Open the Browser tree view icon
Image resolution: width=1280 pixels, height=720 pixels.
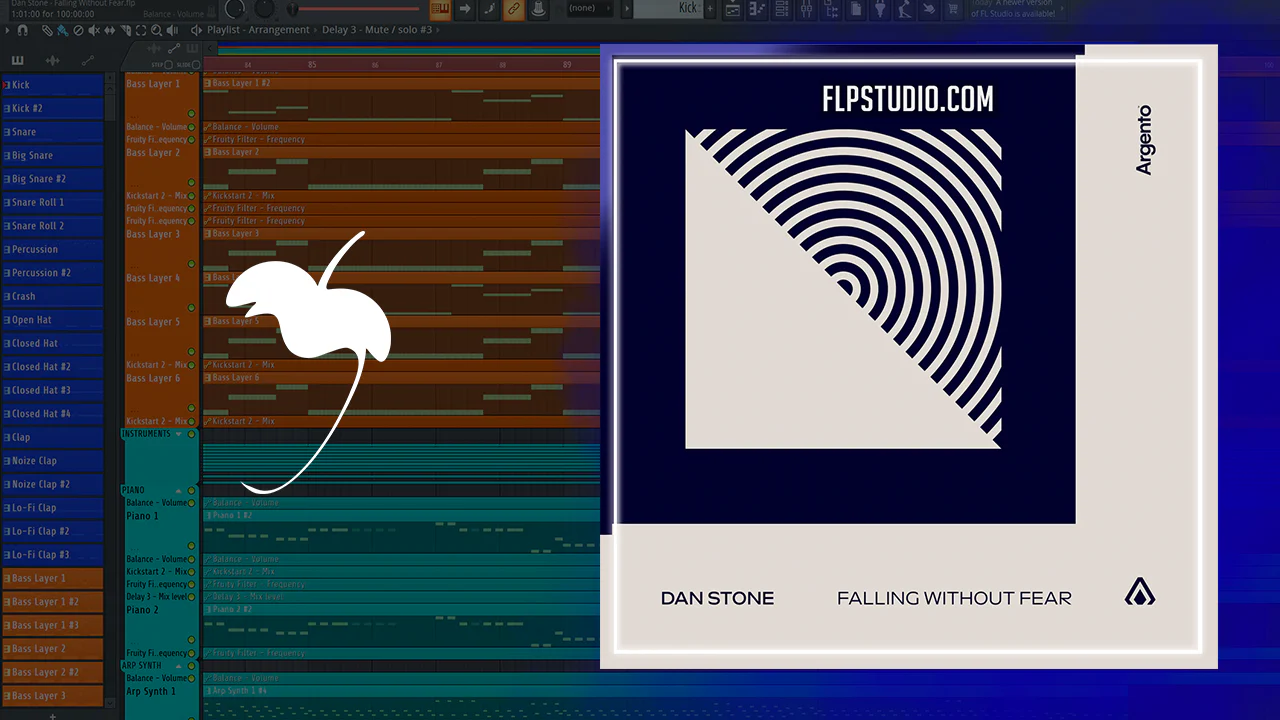coord(833,9)
